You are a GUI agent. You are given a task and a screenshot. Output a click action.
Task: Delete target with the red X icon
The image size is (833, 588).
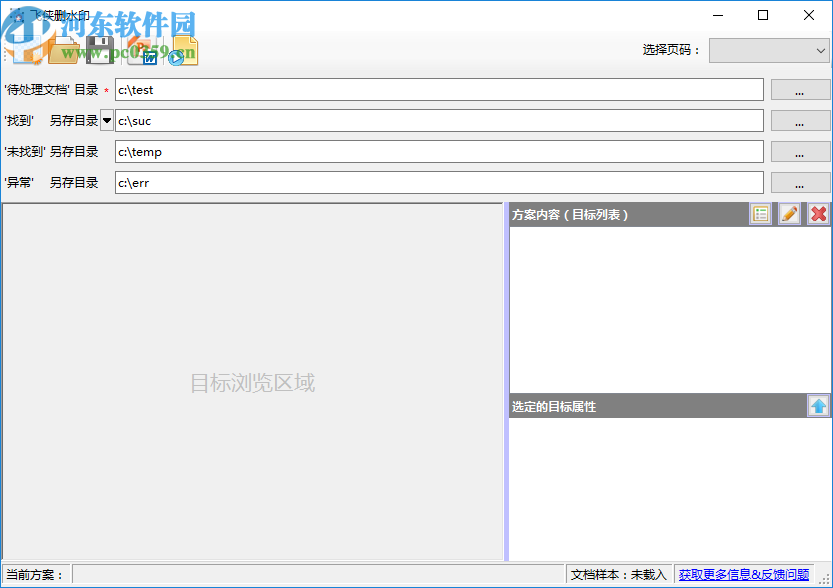point(819,214)
